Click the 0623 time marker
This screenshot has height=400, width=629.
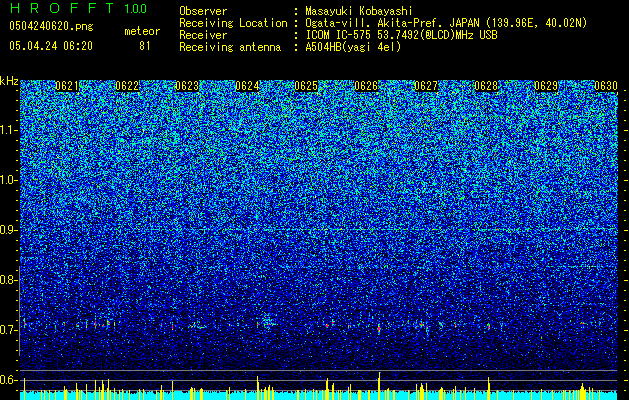click(x=187, y=86)
